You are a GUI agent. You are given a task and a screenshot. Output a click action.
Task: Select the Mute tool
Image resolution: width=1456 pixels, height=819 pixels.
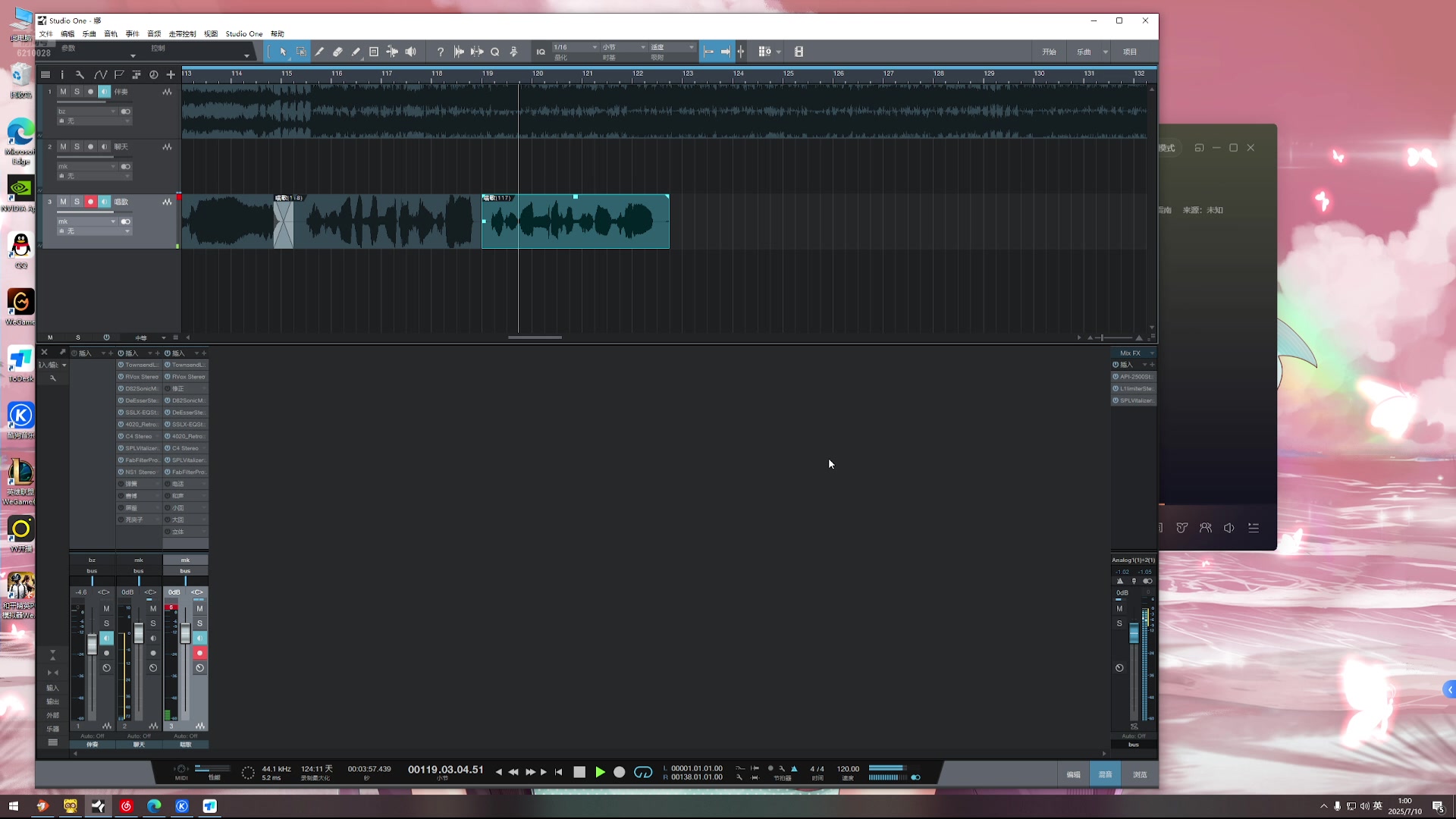[x=374, y=52]
